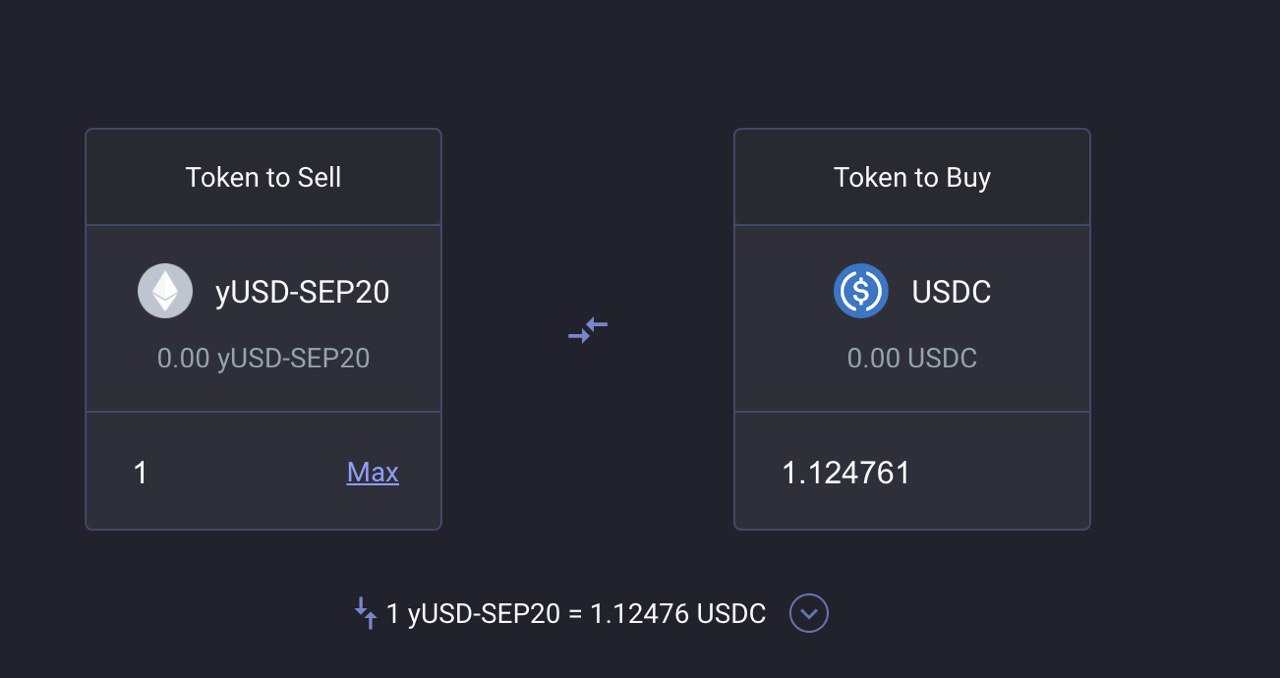
Task: Click the 1 yUSD-SEP20 = 1.12476 USDC rate
Action: 576,614
